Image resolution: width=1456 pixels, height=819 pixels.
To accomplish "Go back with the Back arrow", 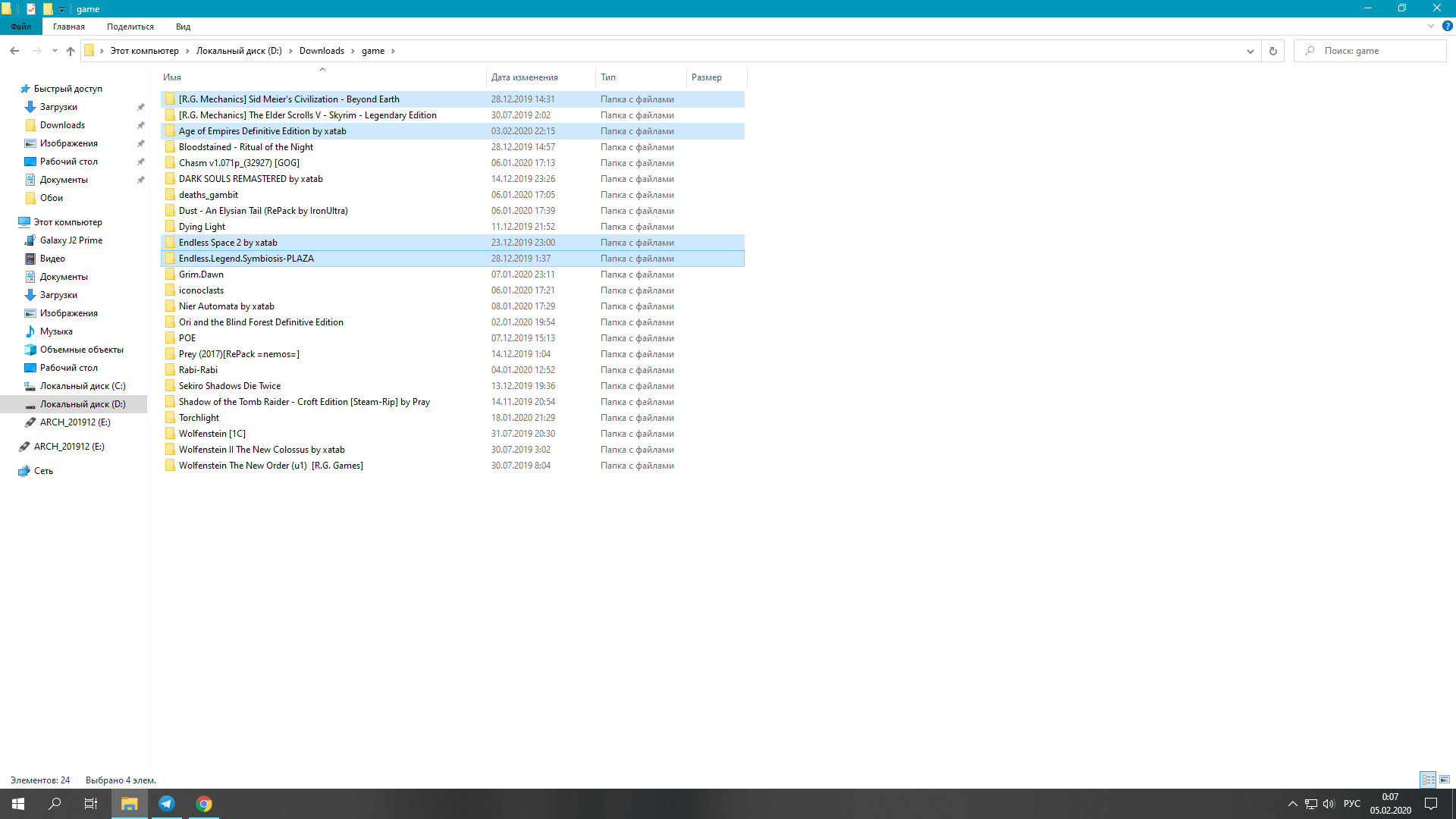I will click(14, 51).
